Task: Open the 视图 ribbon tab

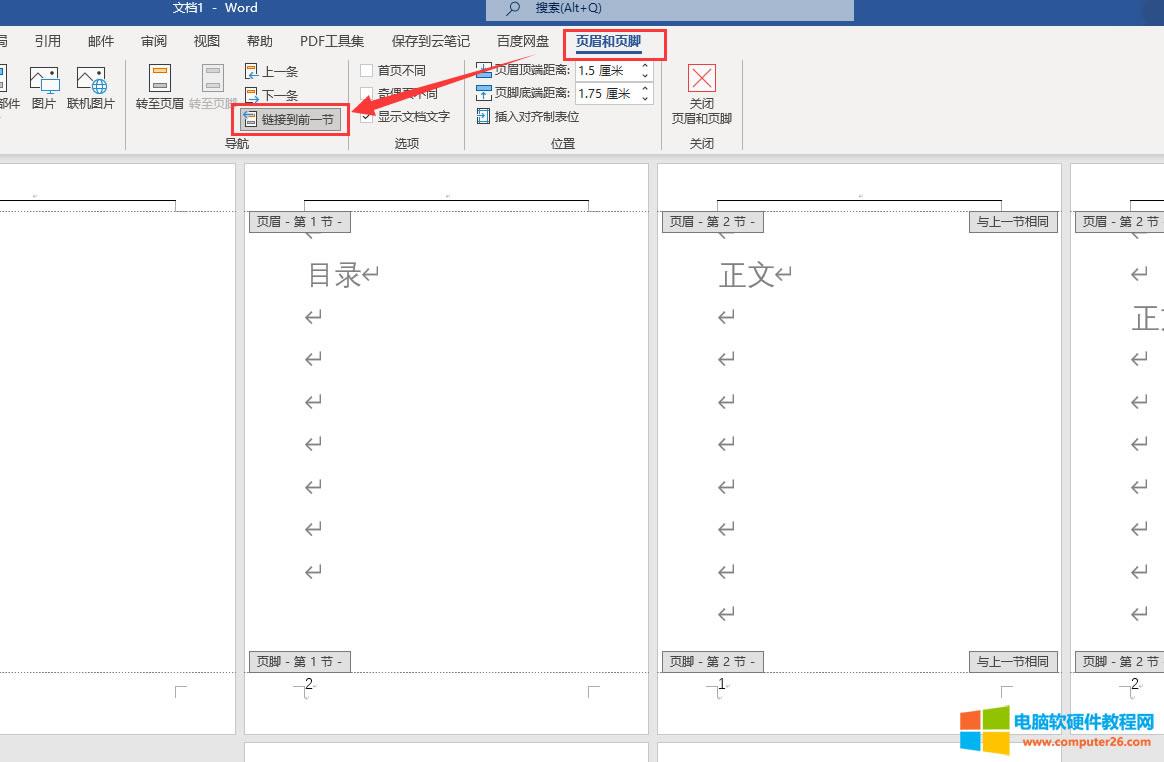Action: (206, 42)
